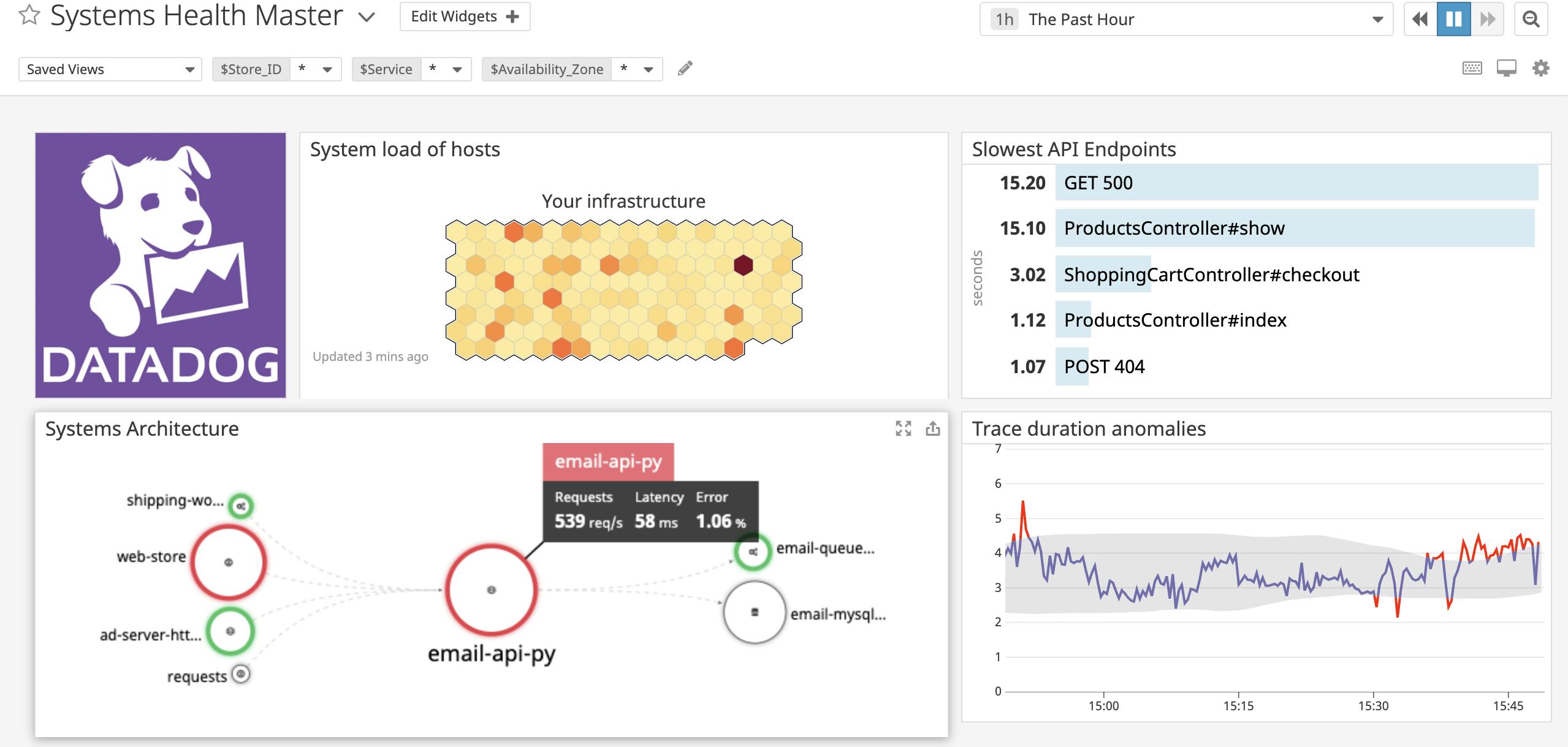Select the email-api-py service node
This screenshot has height=747, width=1568.
coord(491,589)
